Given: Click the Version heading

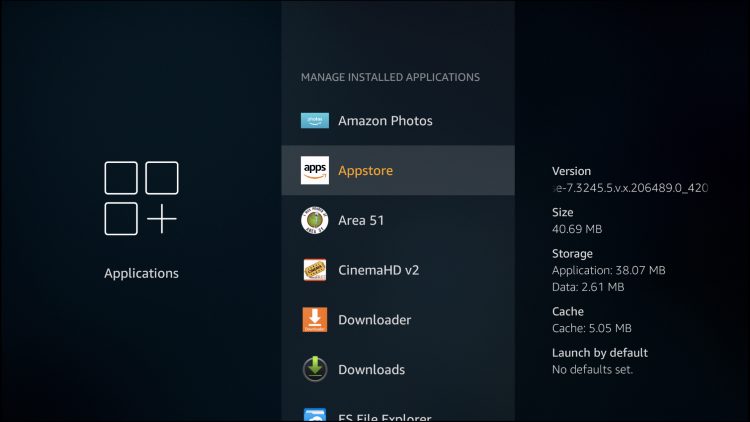Looking at the screenshot, I should point(571,171).
